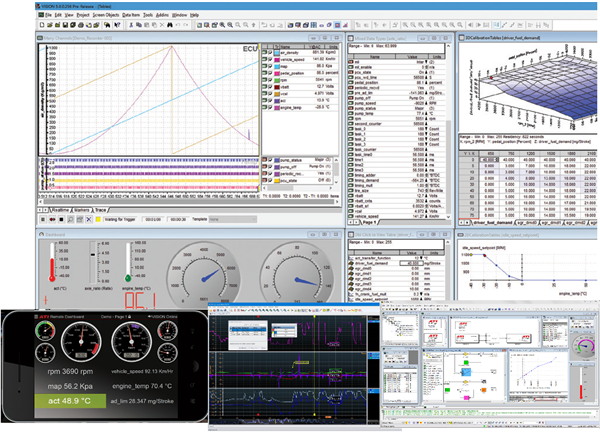Toggle the air_density channel checkbox
600x435 pixels.
click(270, 53)
